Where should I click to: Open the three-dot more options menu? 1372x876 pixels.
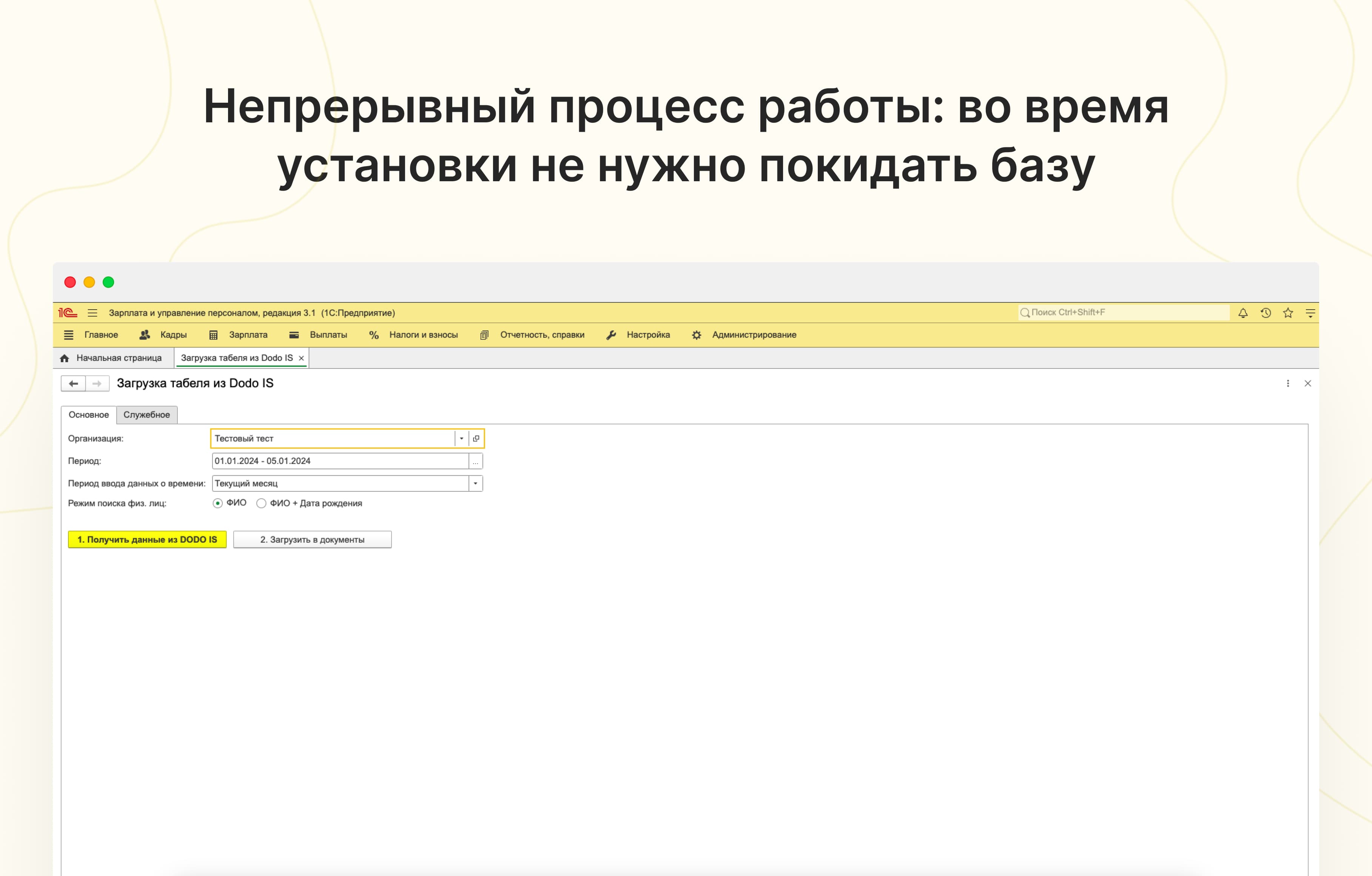[x=1288, y=384]
